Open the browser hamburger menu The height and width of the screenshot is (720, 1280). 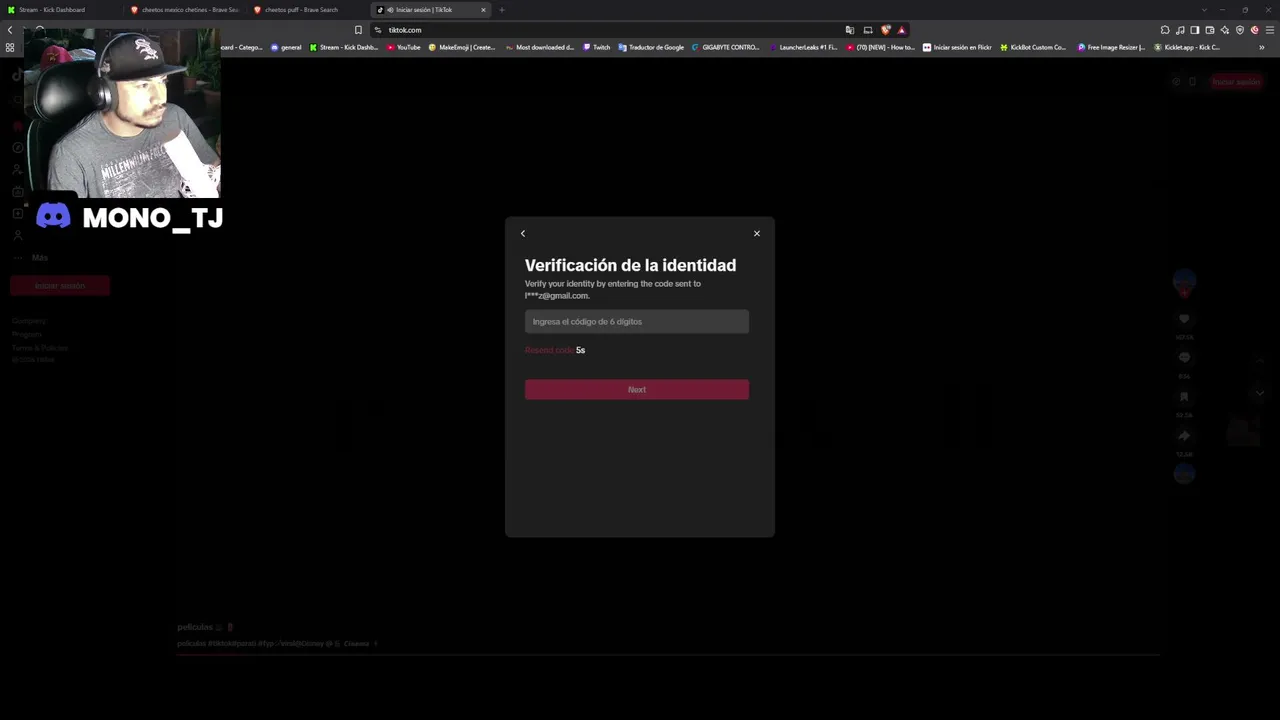(x=1270, y=30)
